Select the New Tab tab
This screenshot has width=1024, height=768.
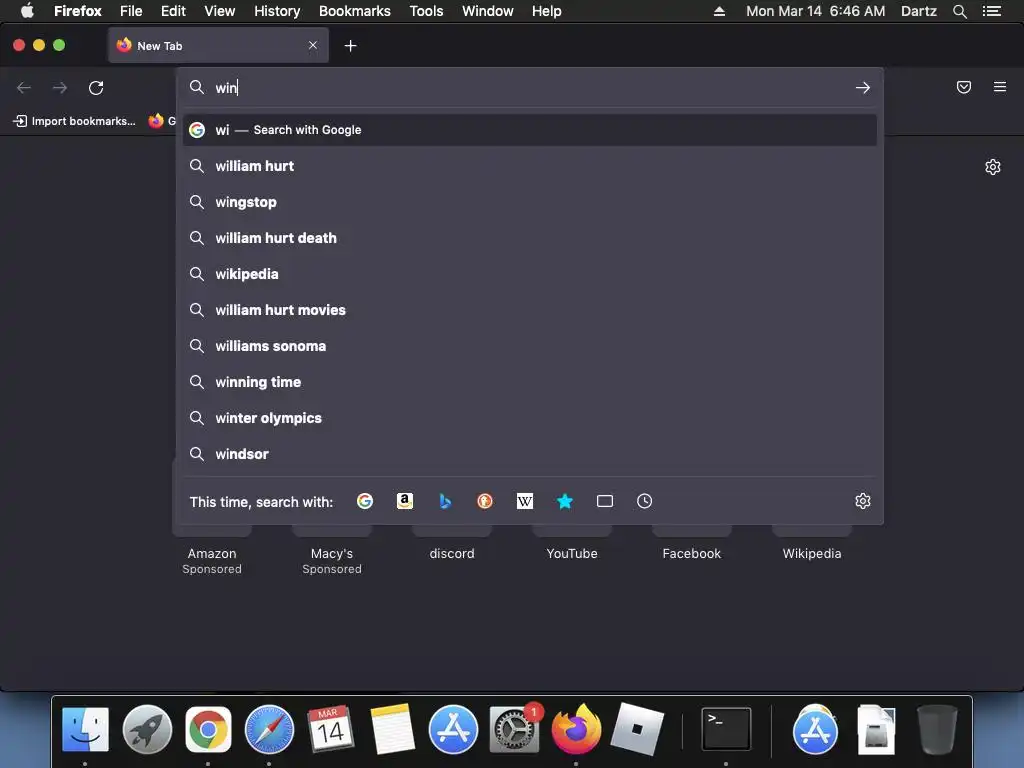tap(219, 46)
